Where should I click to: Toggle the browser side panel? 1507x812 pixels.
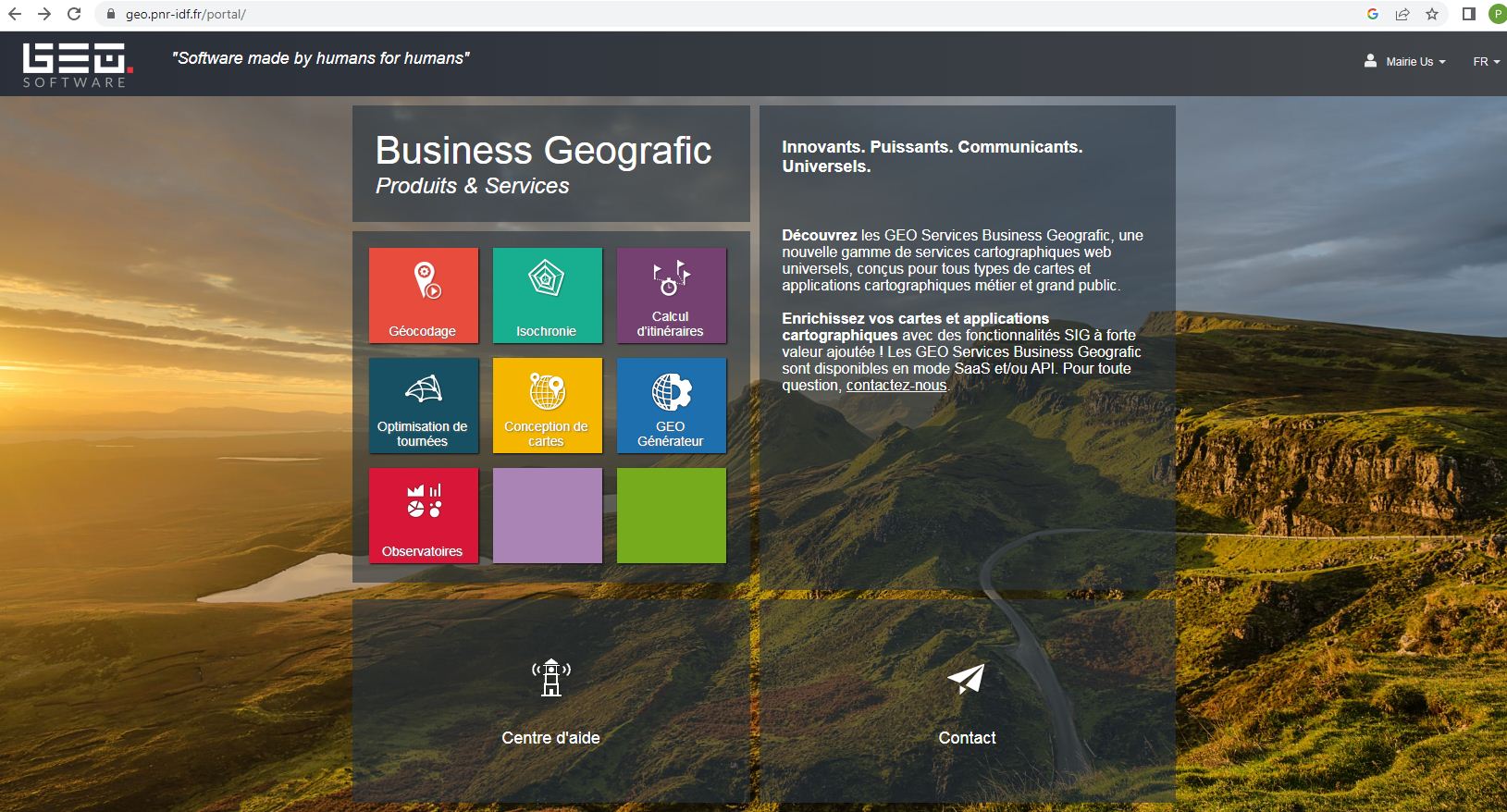click(1469, 14)
